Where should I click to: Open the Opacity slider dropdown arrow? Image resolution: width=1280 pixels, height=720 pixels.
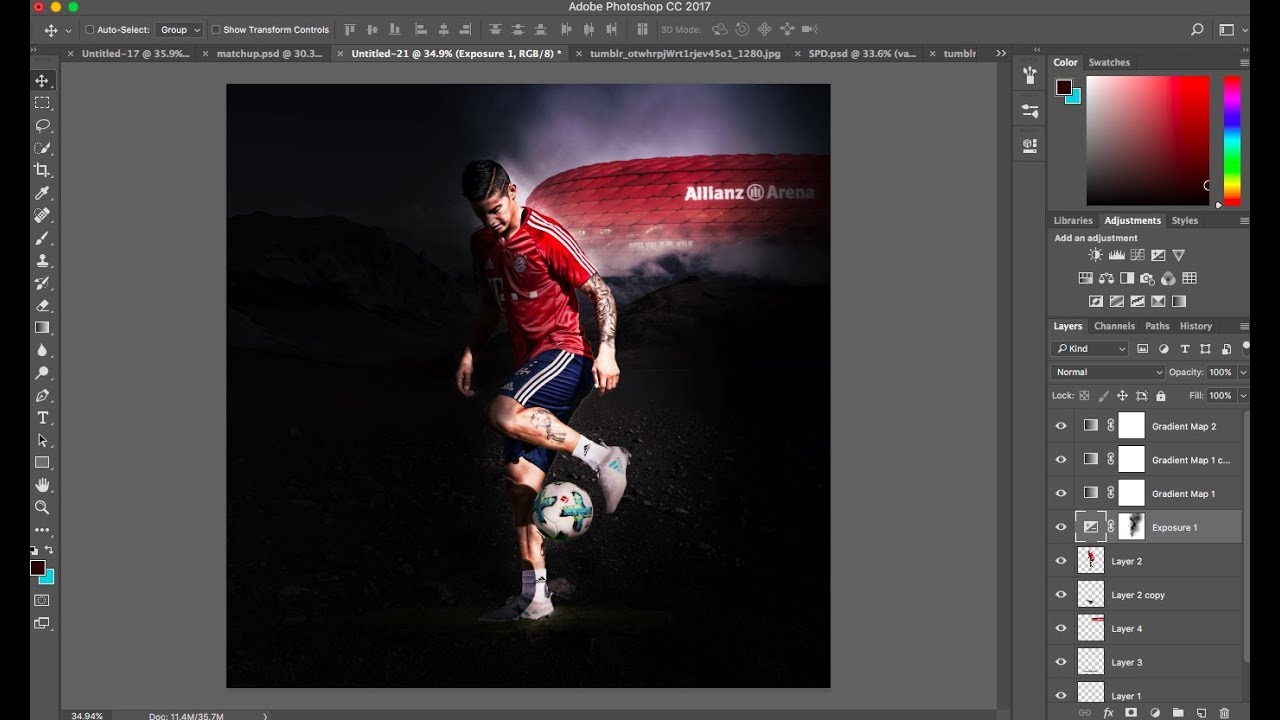1243,372
